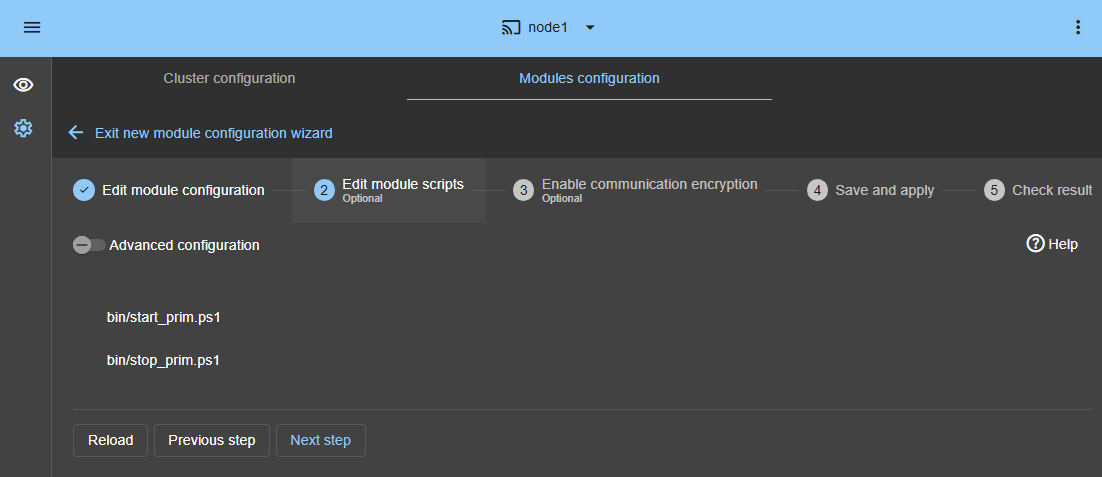Open the bin/stop_prim.ps1 script
Image resolution: width=1102 pixels, height=477 pixels.
[163, 360]
